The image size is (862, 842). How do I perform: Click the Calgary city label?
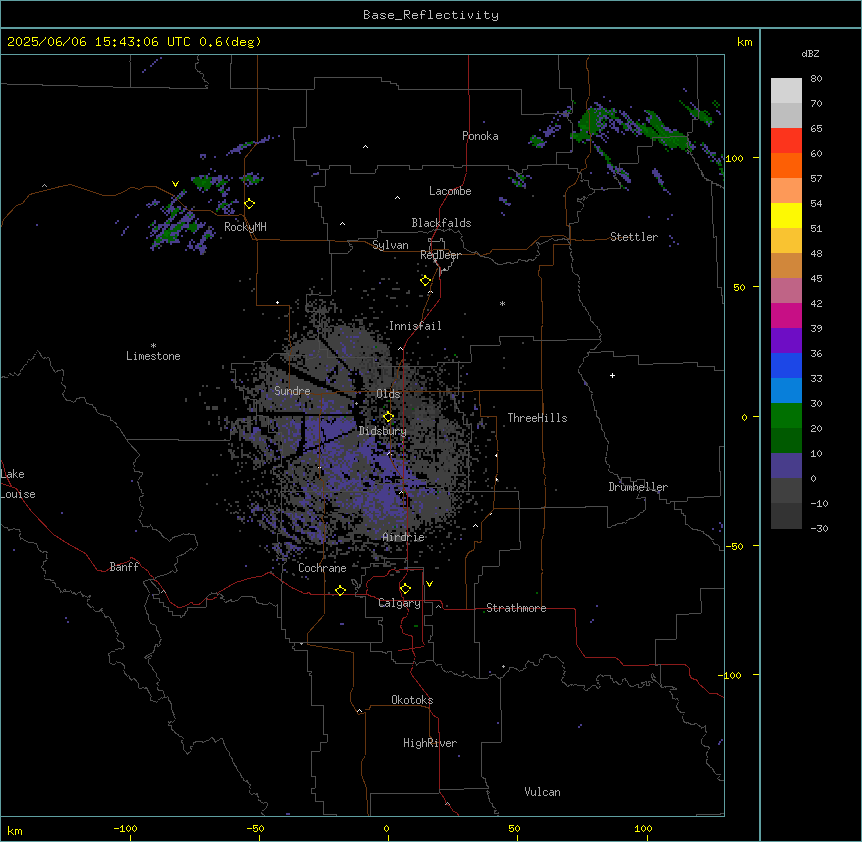[400, 603]
